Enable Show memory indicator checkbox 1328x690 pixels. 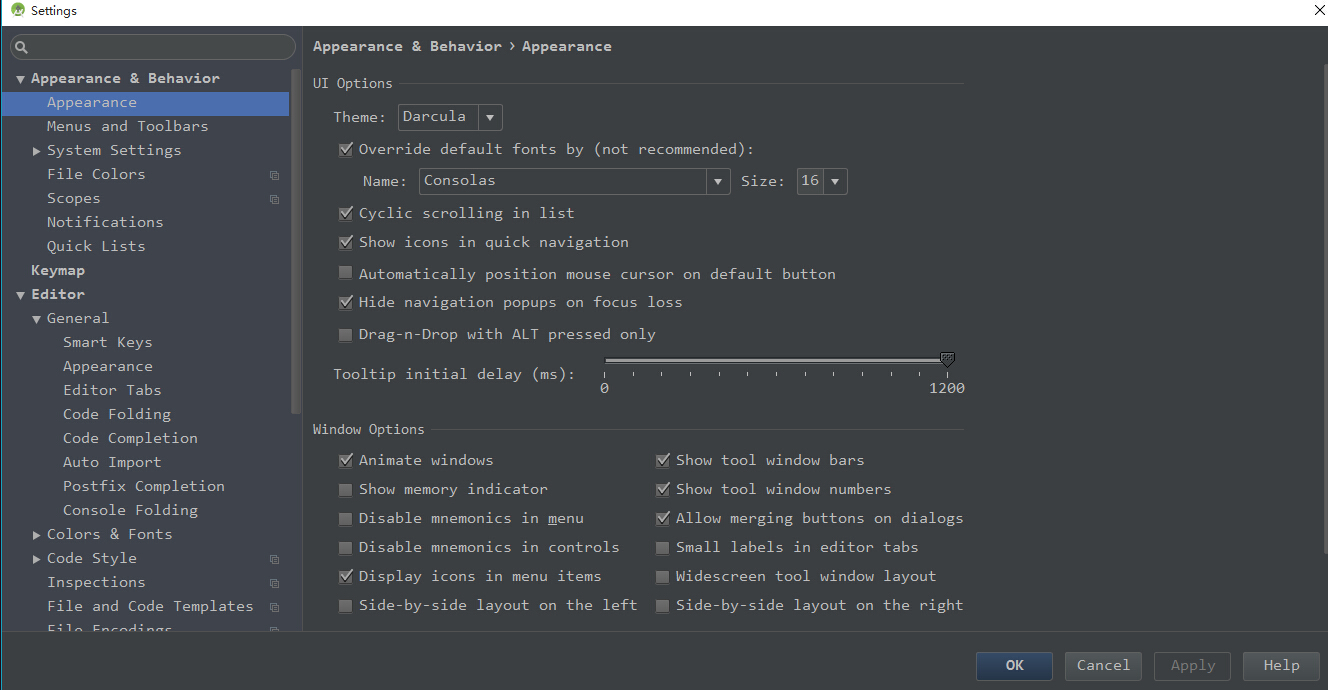pos(345,490)
